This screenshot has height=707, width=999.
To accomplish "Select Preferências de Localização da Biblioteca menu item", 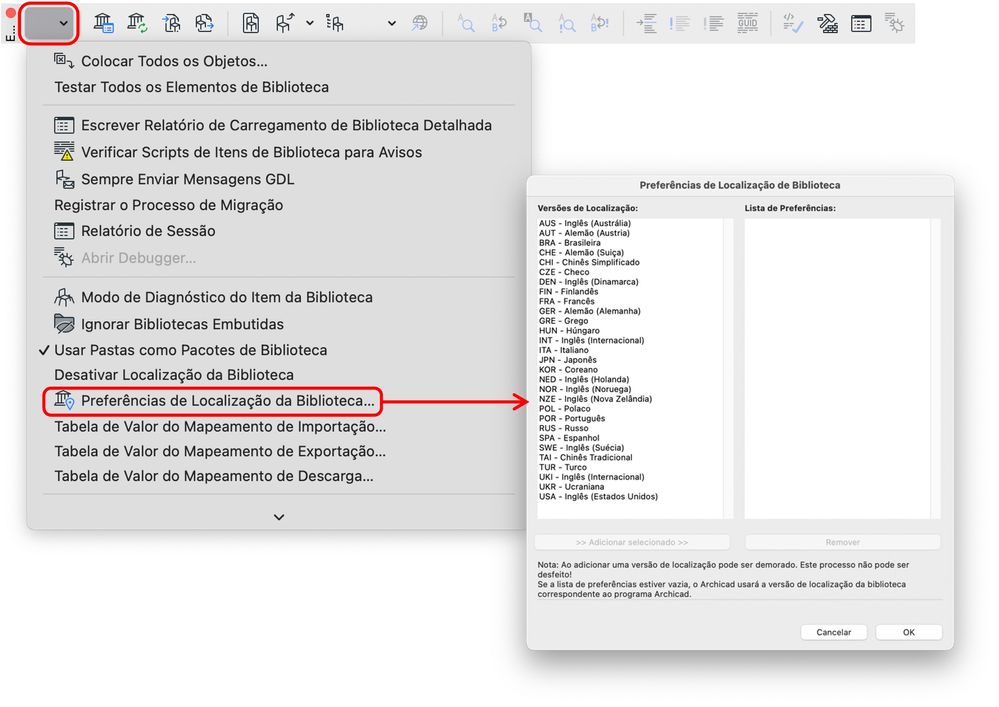I will tap(213, 401).
